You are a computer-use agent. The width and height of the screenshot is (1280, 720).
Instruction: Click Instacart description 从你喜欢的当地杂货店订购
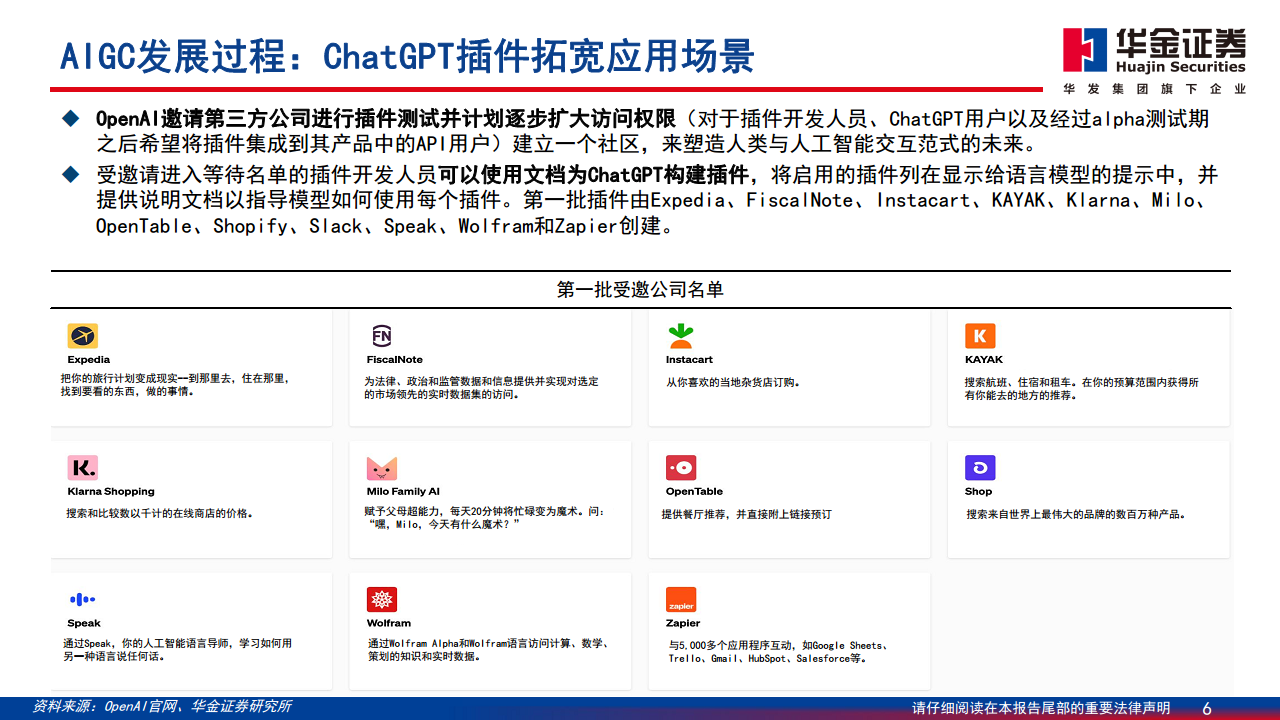(x=733, y=383)
